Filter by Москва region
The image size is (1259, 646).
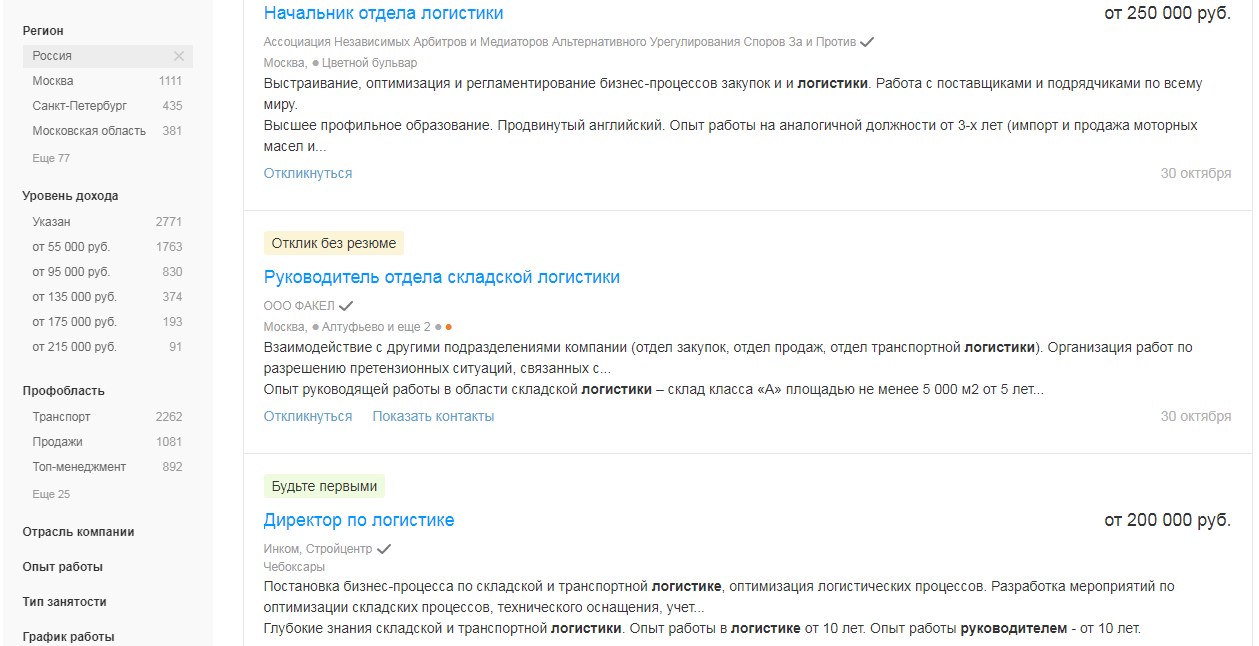tap(107, 81)
